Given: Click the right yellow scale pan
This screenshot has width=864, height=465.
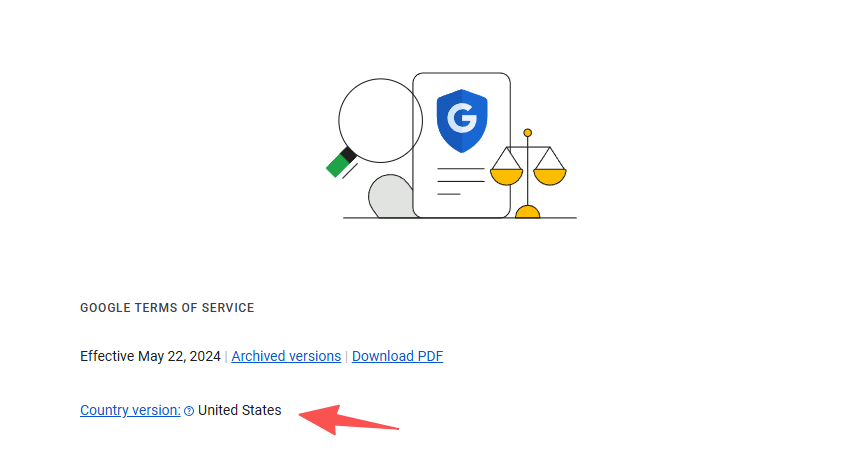Looking at the screenshot, I should pos(550,177).
